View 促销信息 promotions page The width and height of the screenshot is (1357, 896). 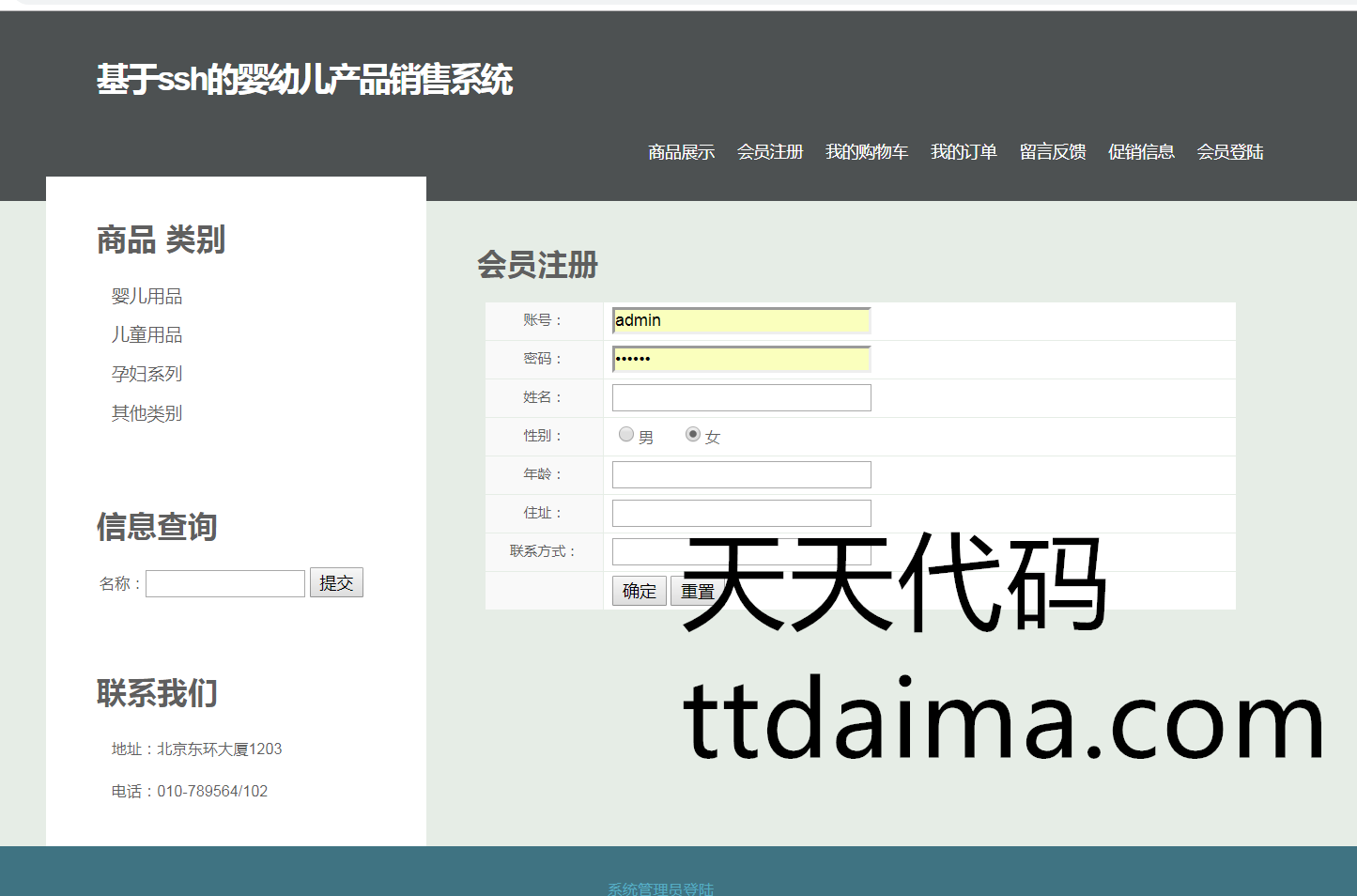[1140, 152]
